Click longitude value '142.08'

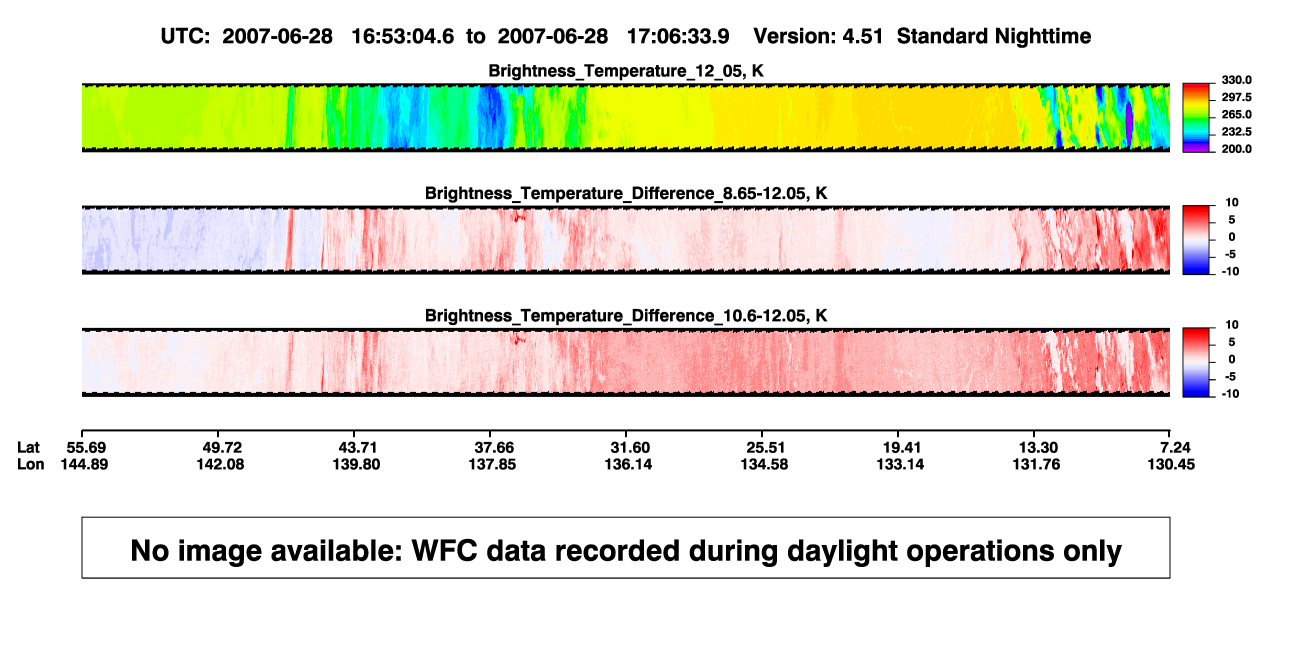tap(219, 464)
